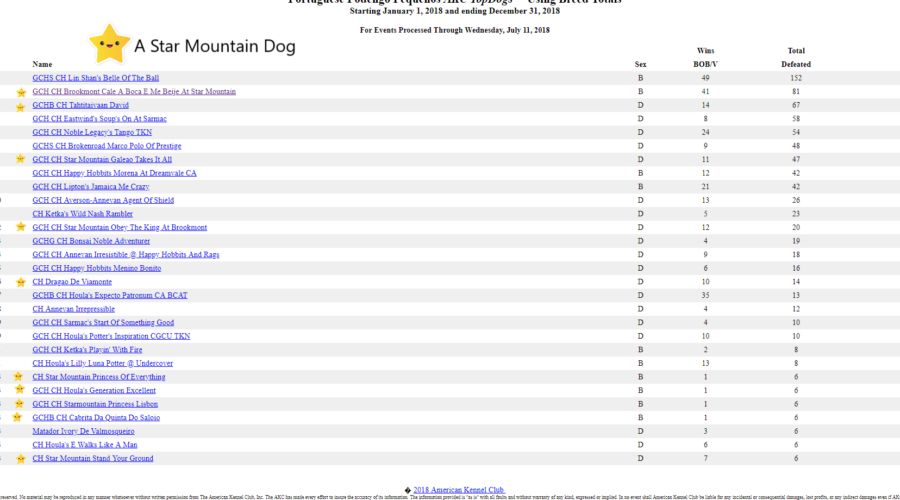This screenshot has height=500, width=900.
Task: Open Houla's Lilly Luna Potter @ Undercover link
Action: (102, 363)
